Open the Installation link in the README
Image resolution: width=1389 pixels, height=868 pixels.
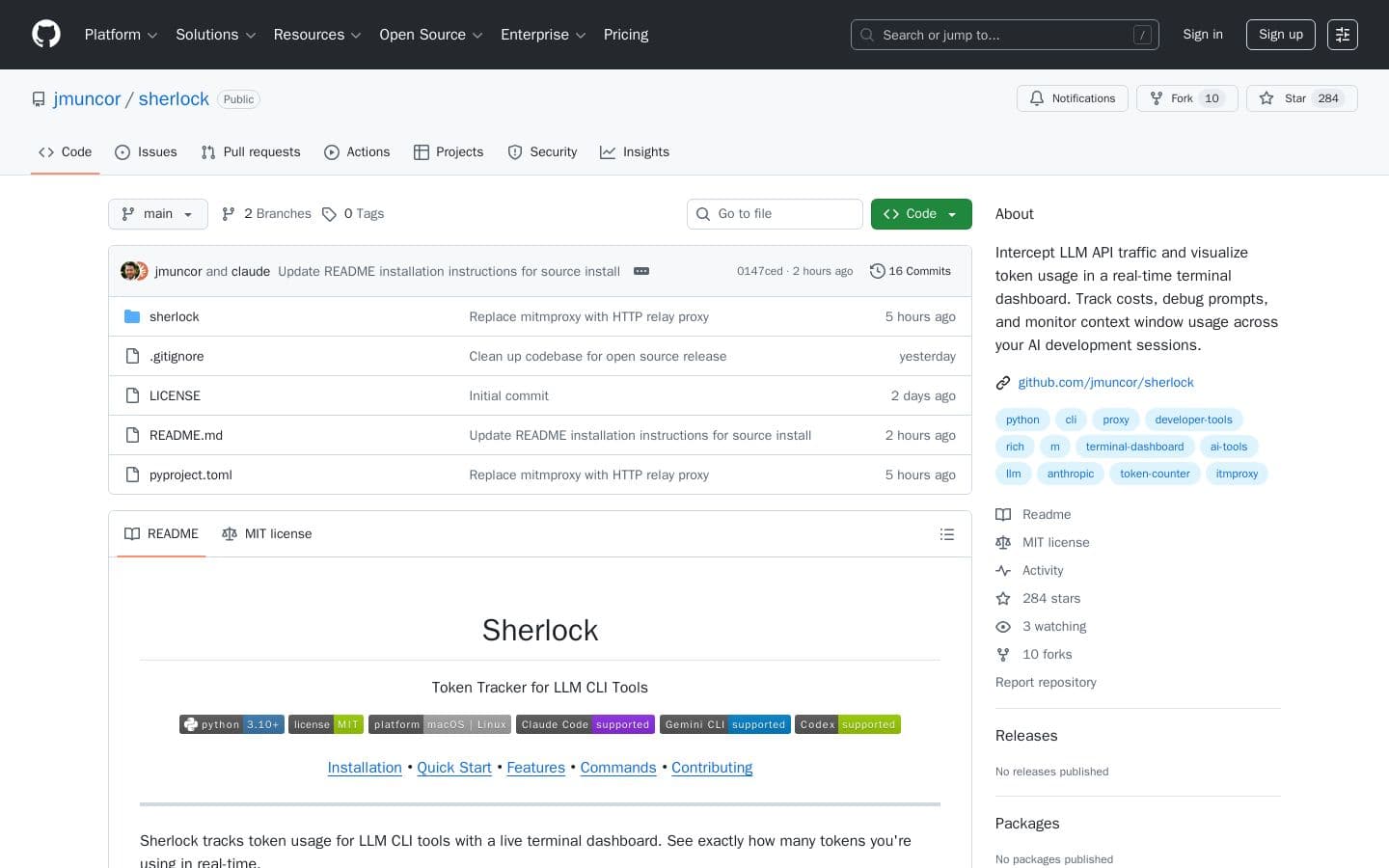point(365,768)
